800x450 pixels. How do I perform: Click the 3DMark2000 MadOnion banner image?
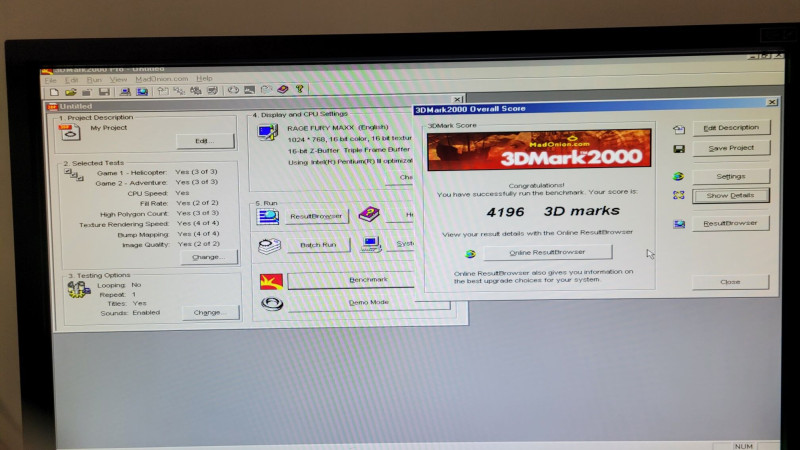[539, 149]
